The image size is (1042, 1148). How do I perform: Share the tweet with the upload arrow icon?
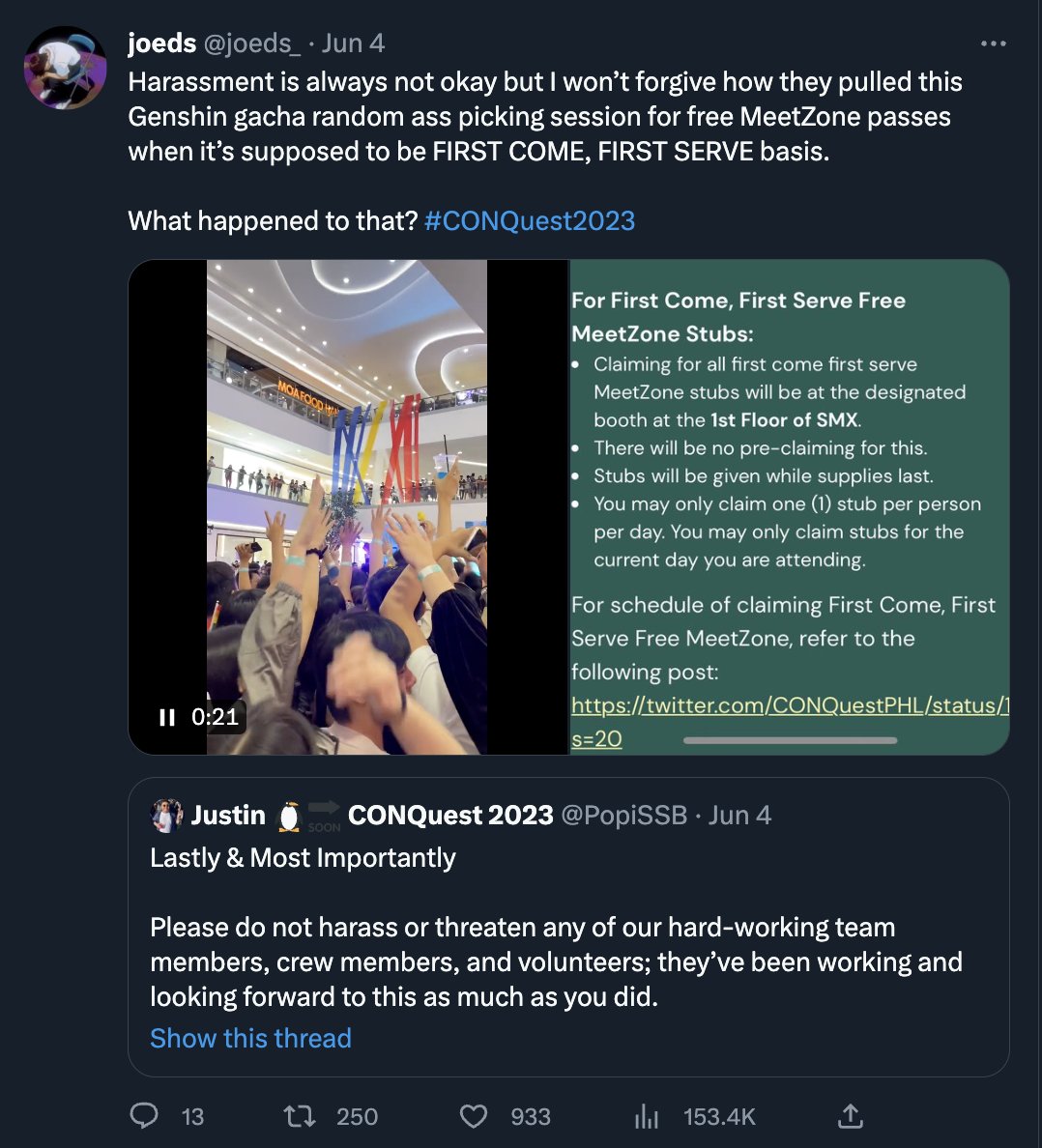pos(850,1116)
